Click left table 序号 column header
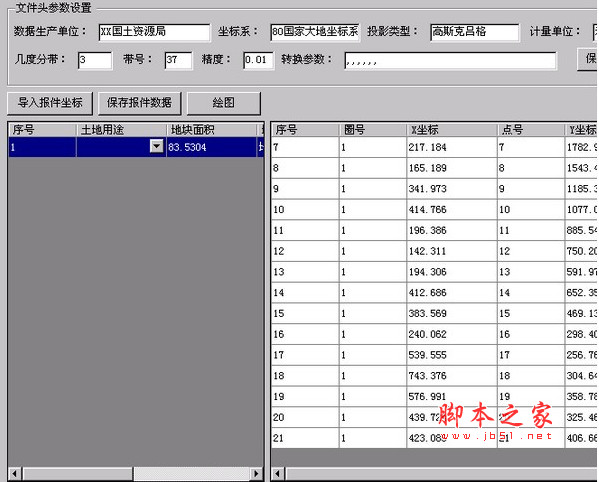Screen dimensions: 599x482 tap(42, 130)
